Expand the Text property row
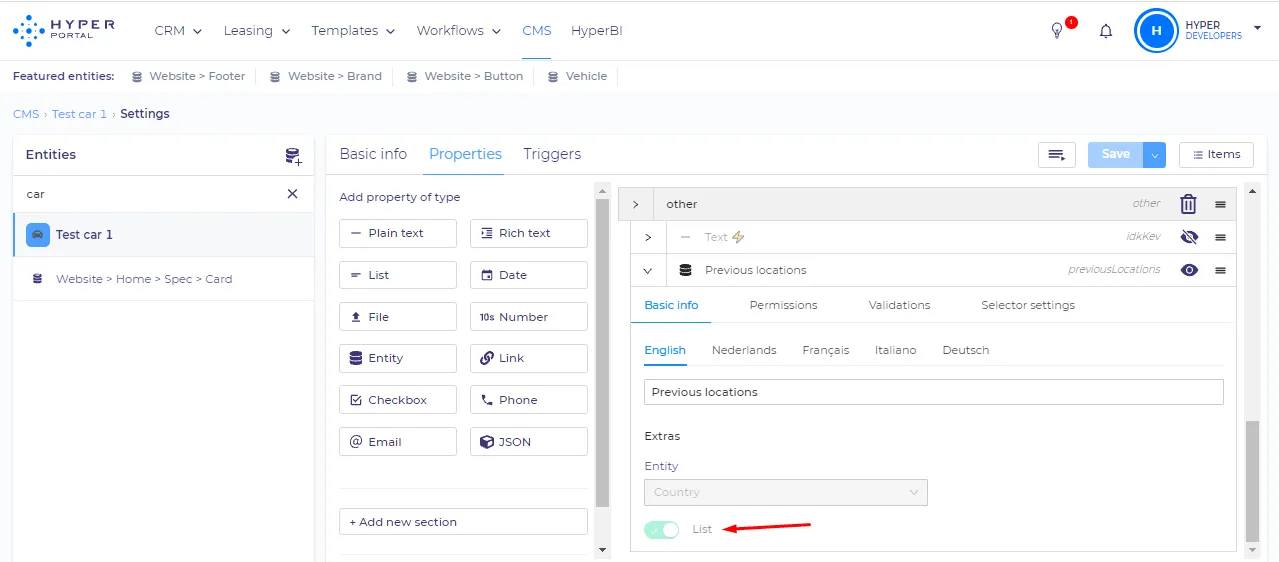This screenshot has height=562, width=1279. tap(648, 237)
